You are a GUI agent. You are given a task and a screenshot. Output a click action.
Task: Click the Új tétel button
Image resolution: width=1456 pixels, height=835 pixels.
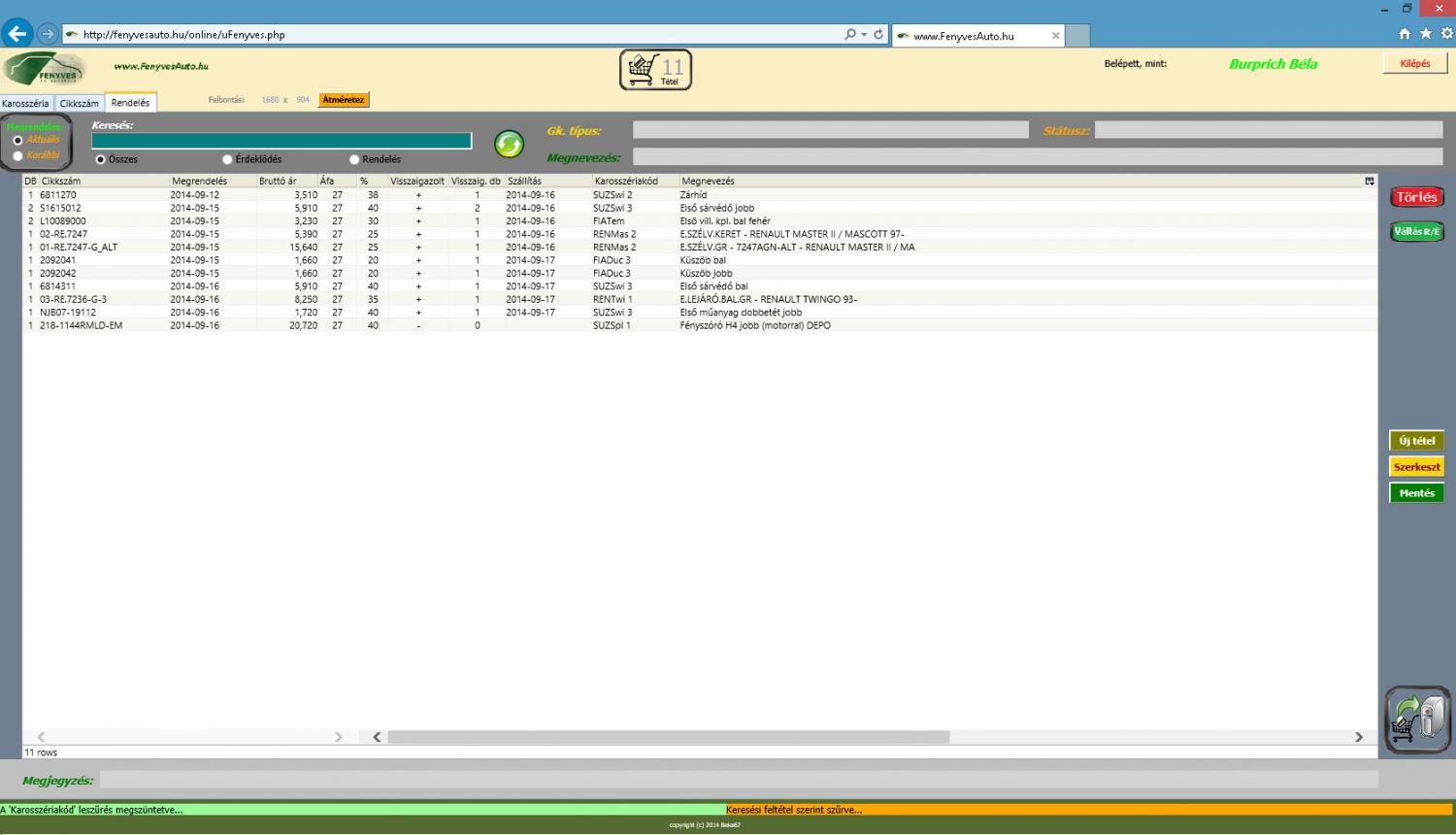tap(1416, 441)
